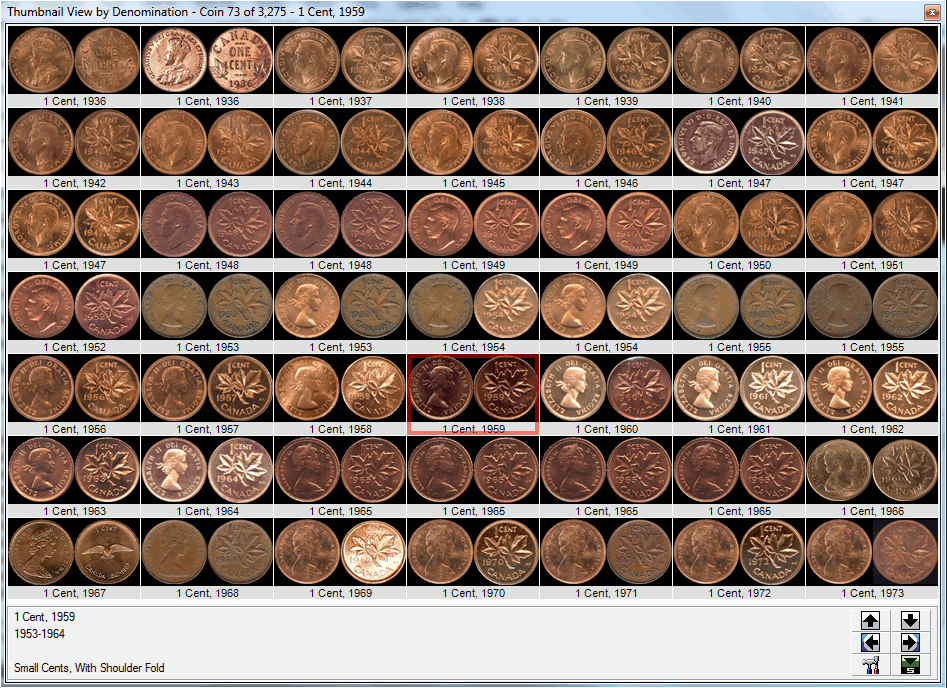Select the 1 Cent 1936 thumbnail
Image resolution: width=947 pixels, height=688 pixels.
(x=74, y=58)
